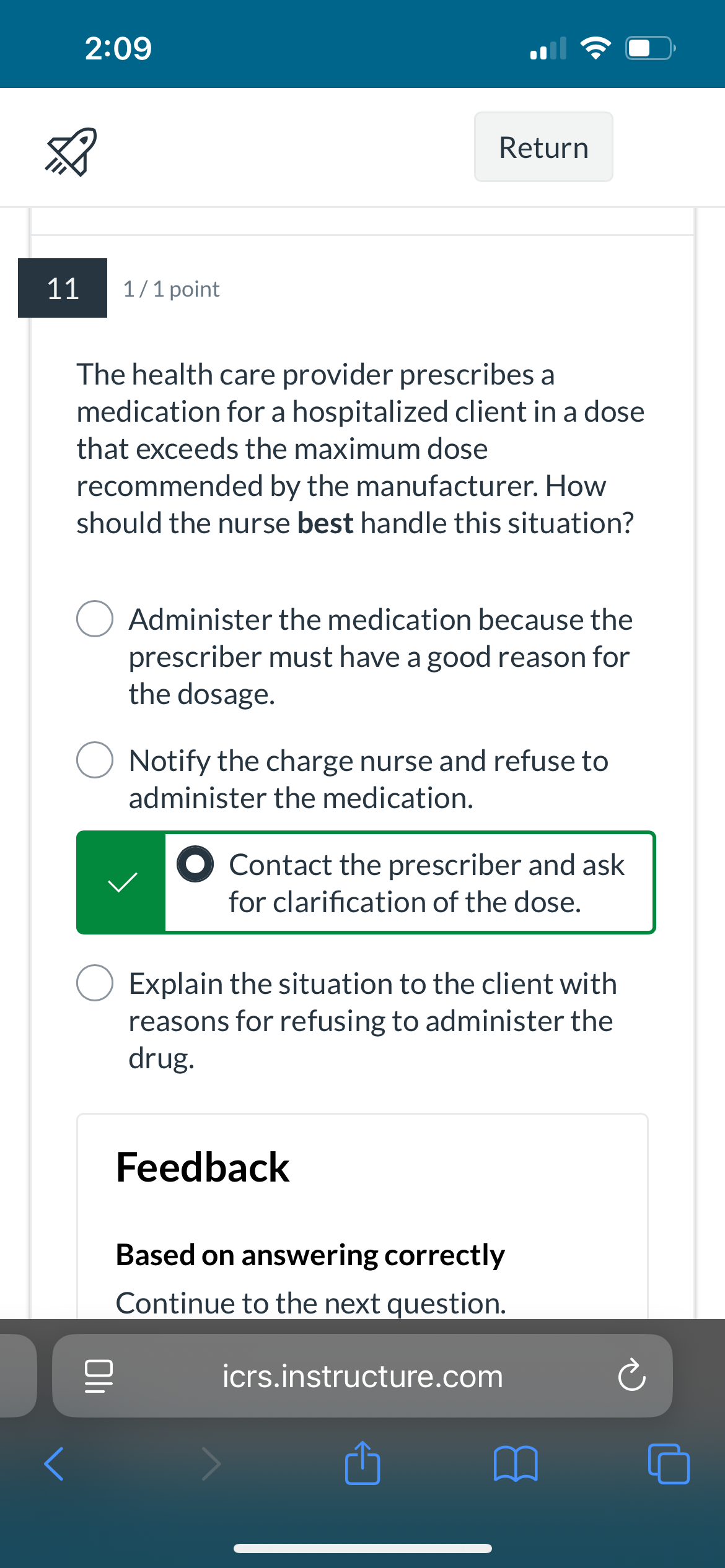Select 'Explain the situation to the client' option
The width and height of the screenshot is (725, 1568).
click(x=95, y=982)
